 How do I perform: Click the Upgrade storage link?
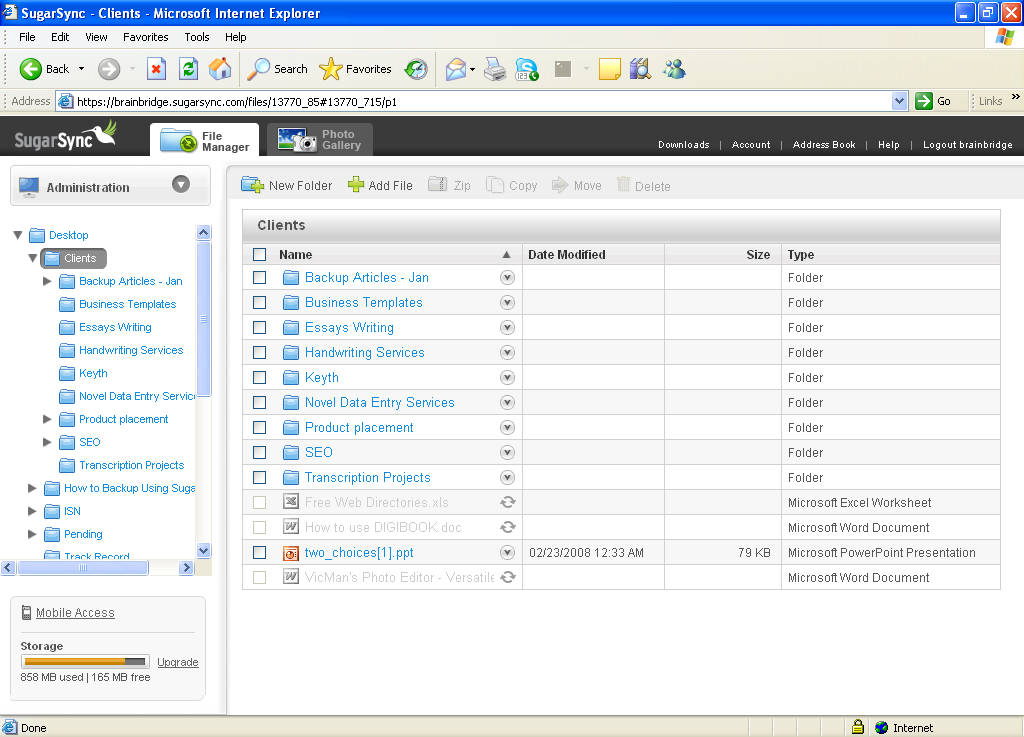178,662
